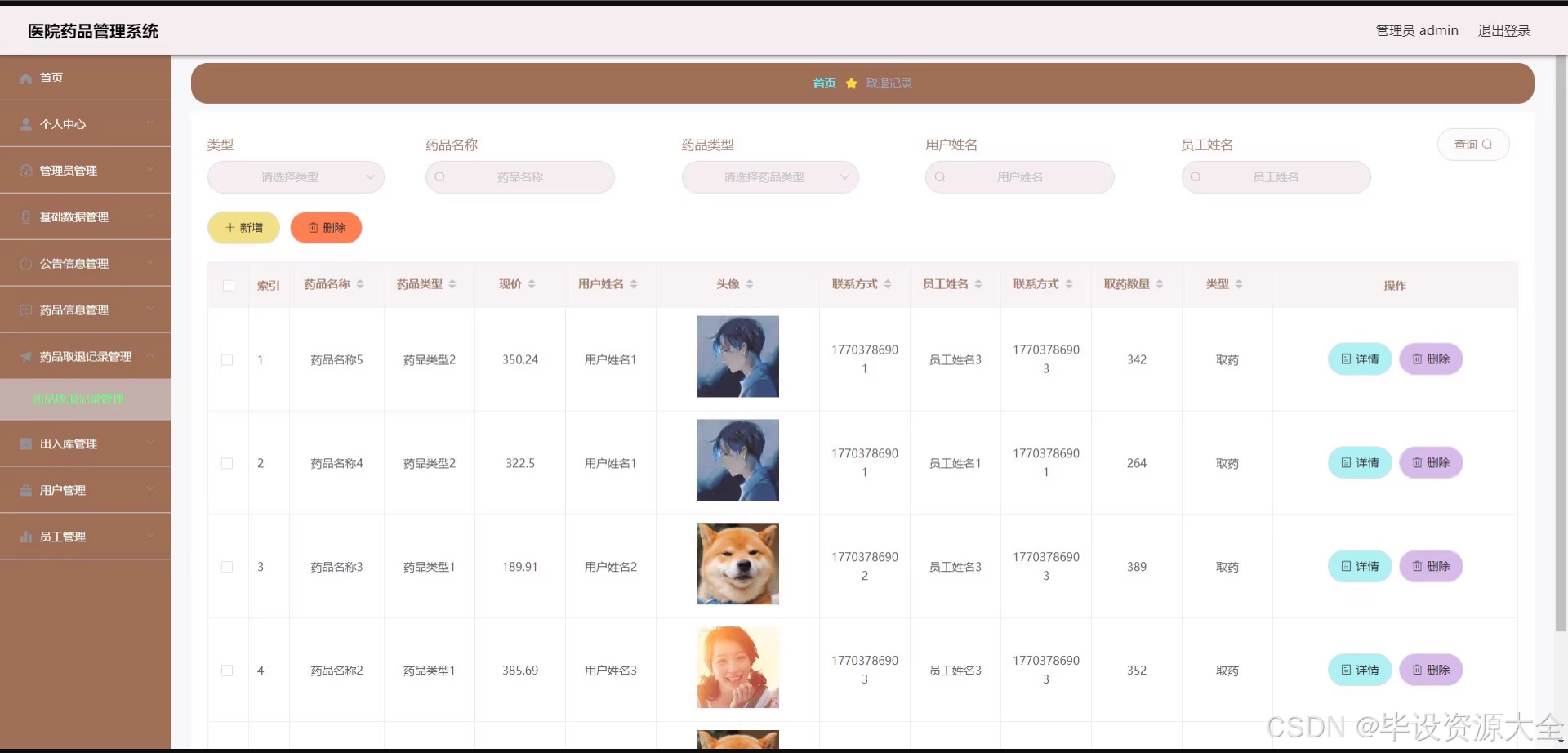Click the yellow 新增 button
The height and width of the screenshot is (753, 1568).
tap(243, 228)
